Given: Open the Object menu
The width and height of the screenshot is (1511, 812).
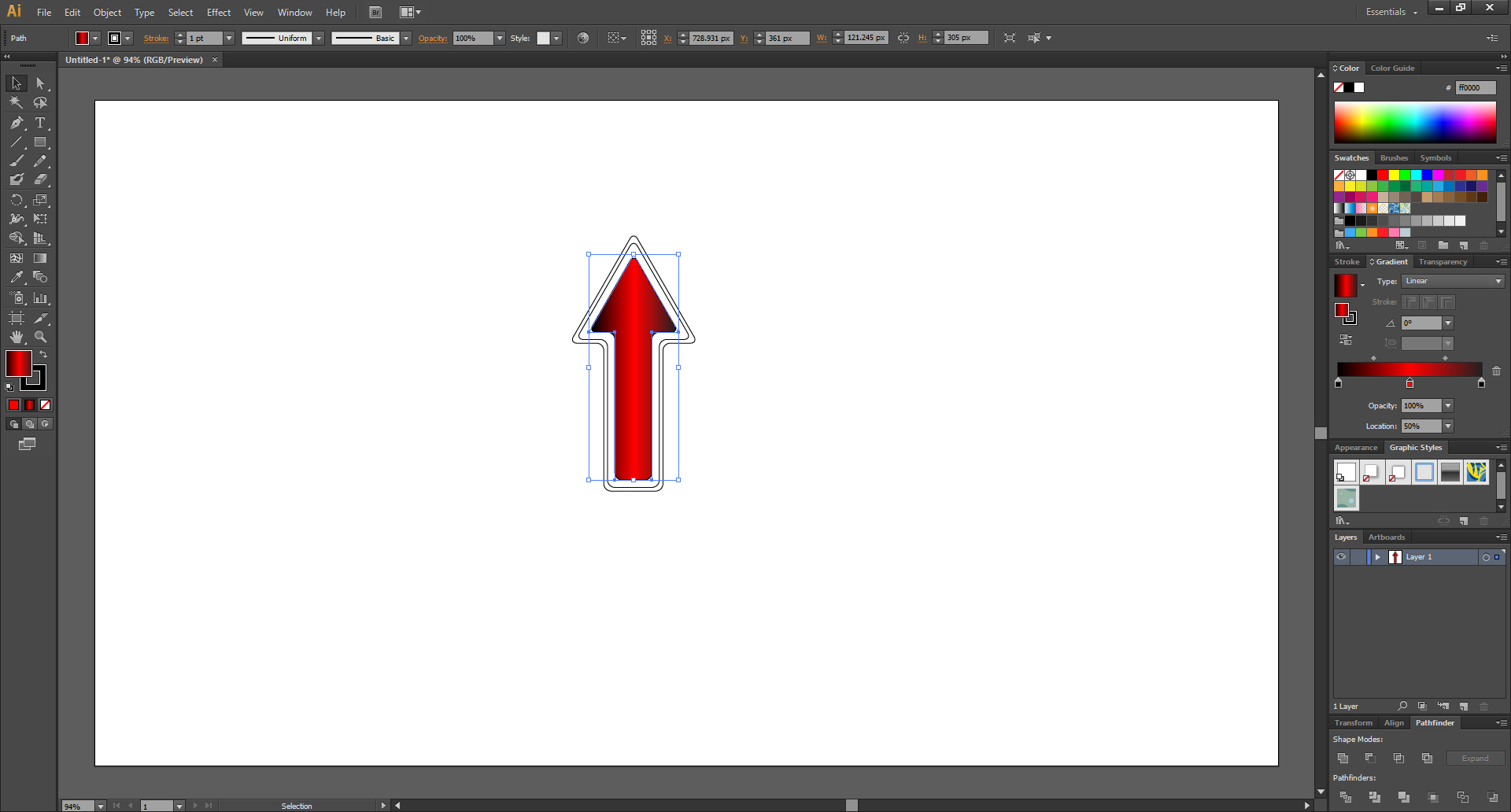Looking at the screenshot, I should tap(108, 13).
